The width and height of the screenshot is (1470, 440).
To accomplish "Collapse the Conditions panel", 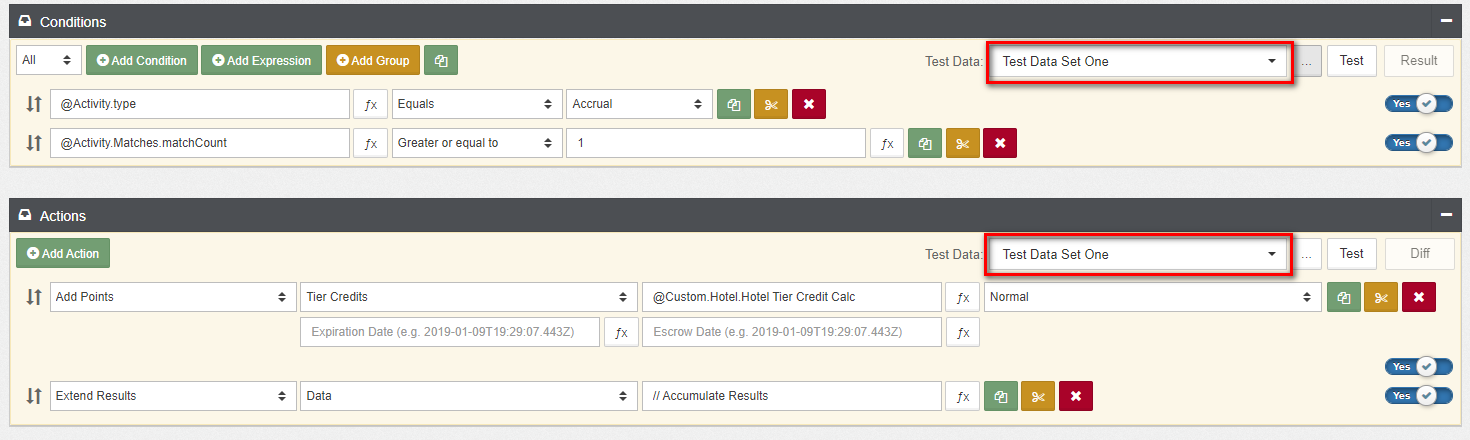I will [x=1446, y=21].
